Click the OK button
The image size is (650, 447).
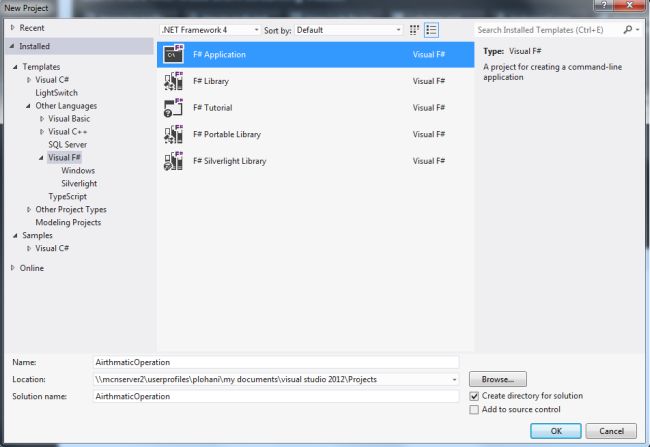556,431
